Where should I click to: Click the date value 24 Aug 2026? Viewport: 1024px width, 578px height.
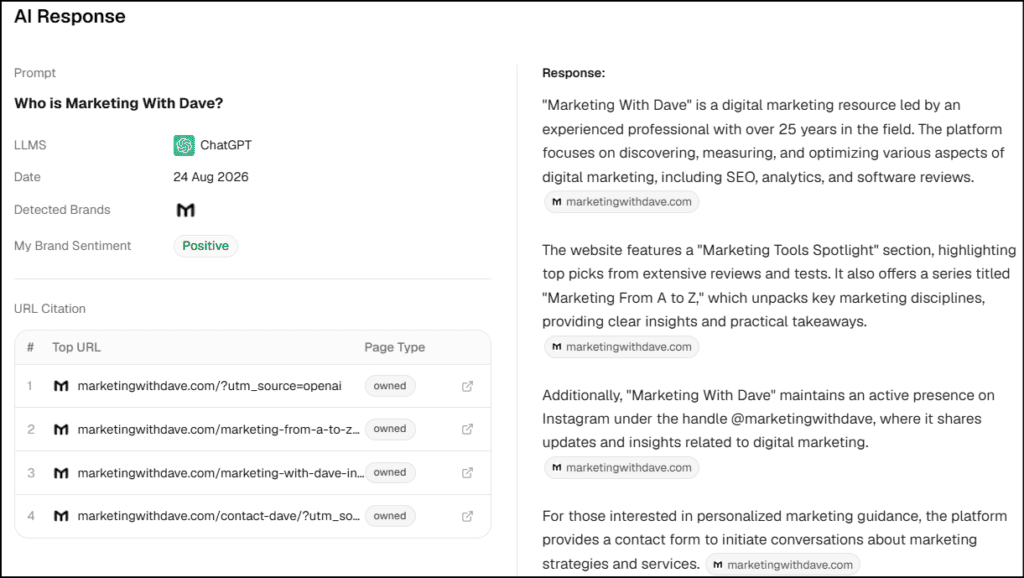[x=211, y=177]
